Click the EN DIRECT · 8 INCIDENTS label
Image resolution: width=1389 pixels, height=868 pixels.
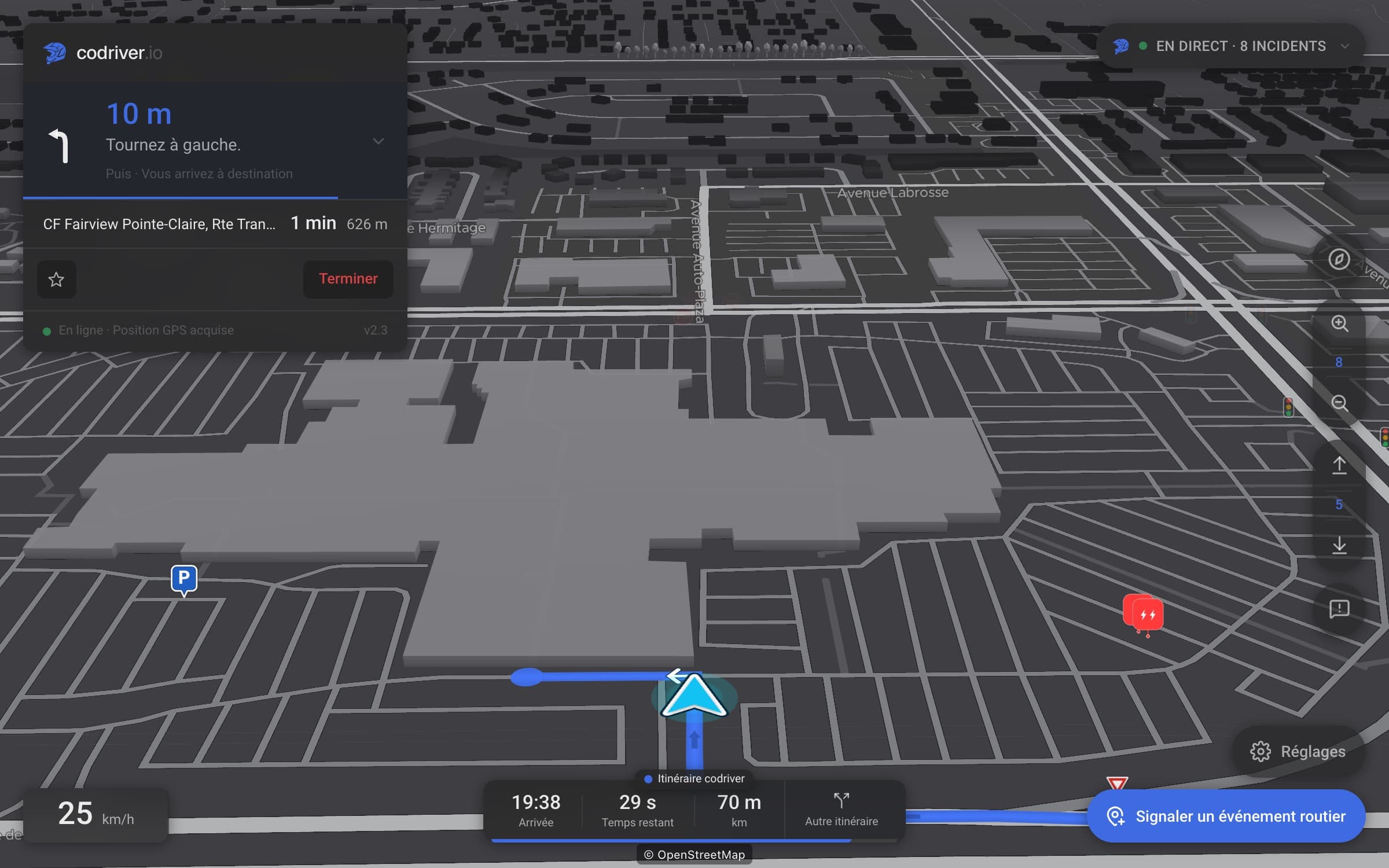(1241, 46)
